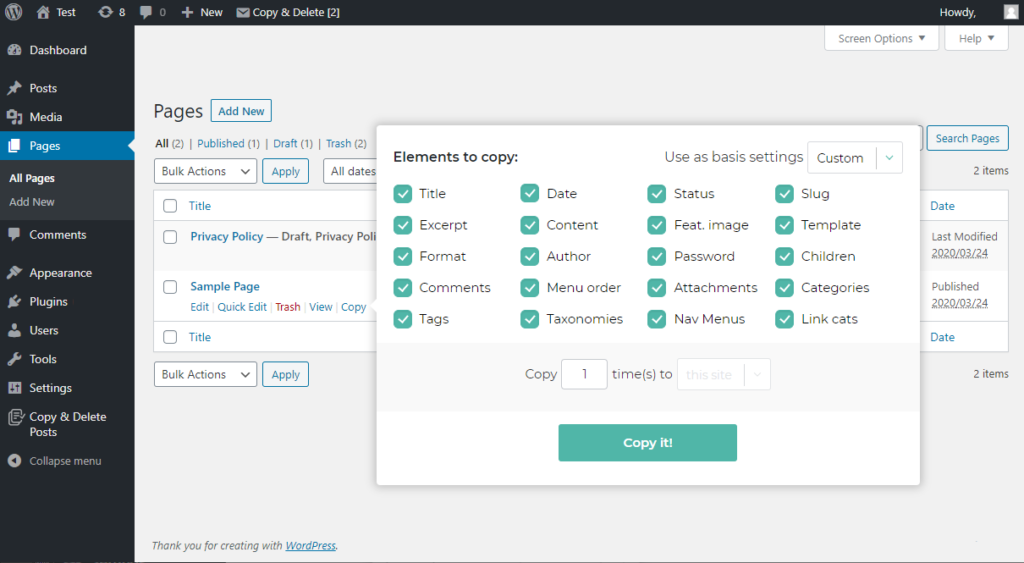Open the top Bulk Actions dropdown

click(x=205, y=171)
